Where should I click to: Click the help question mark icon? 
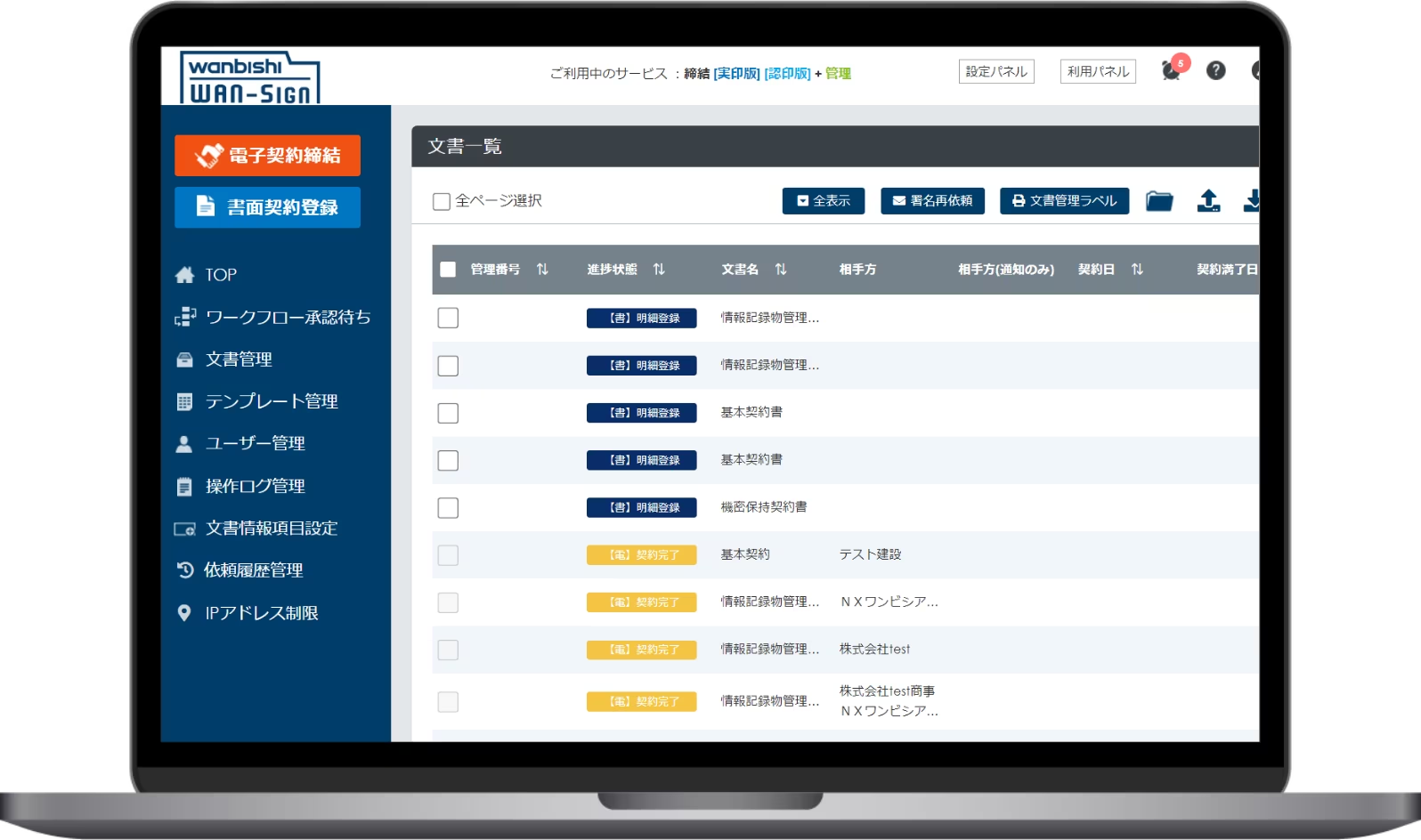(x=1215, y=70)
